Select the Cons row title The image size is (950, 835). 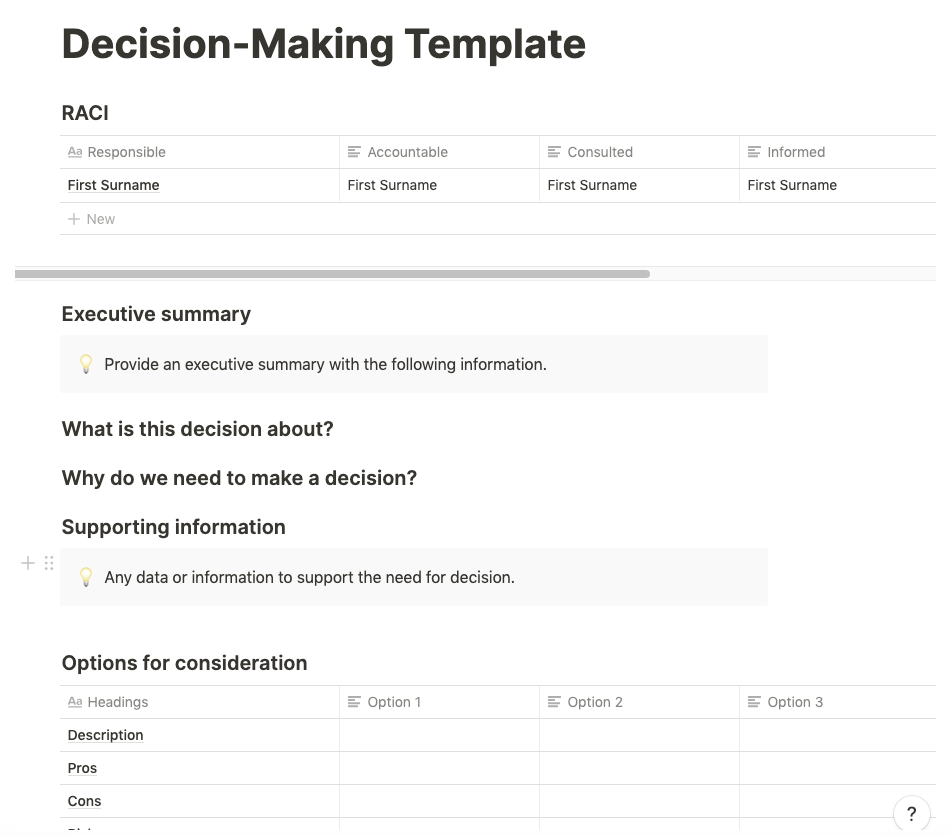click(x=85, y=801)
